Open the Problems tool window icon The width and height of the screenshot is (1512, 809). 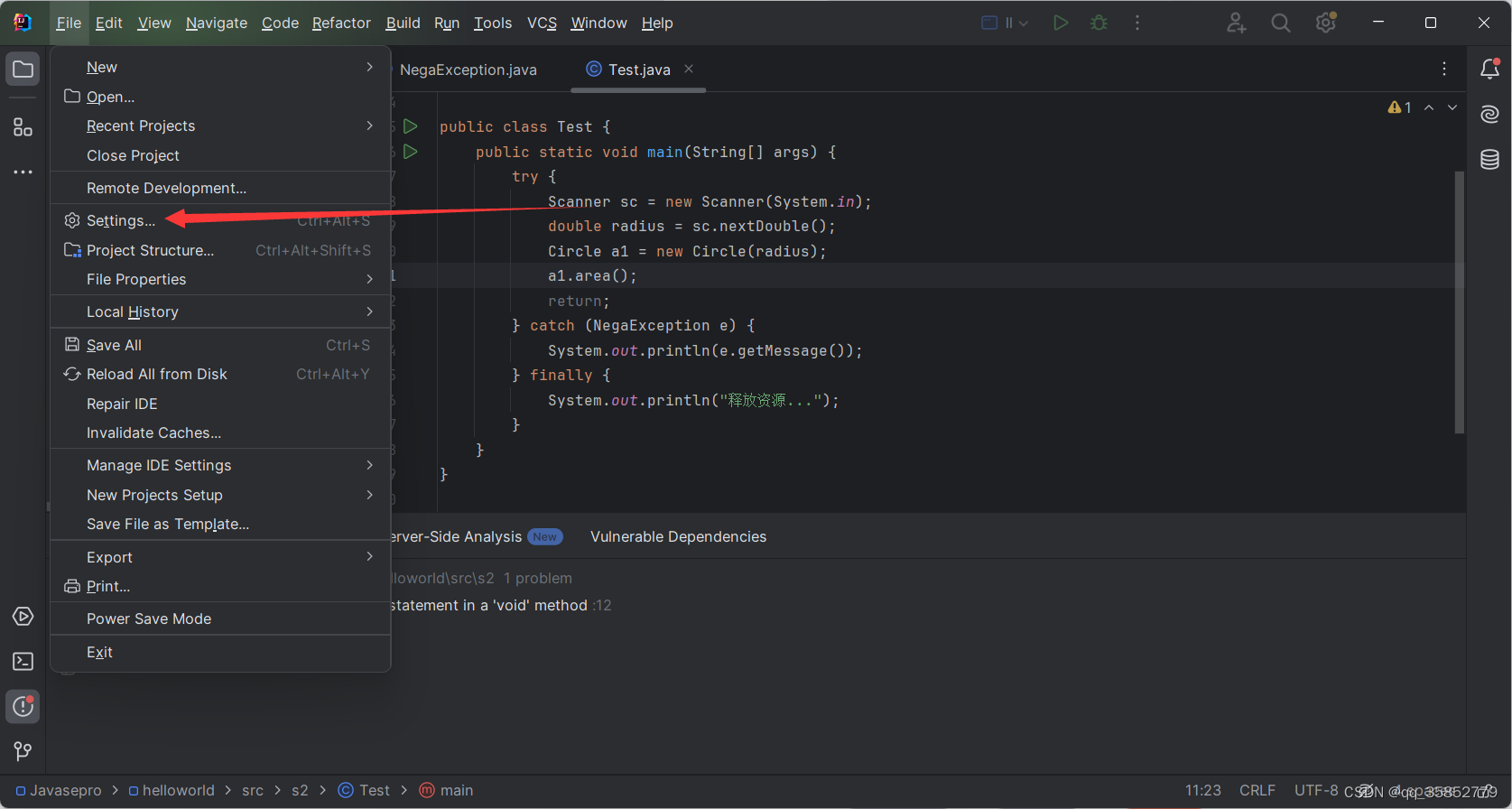[23, 707]
